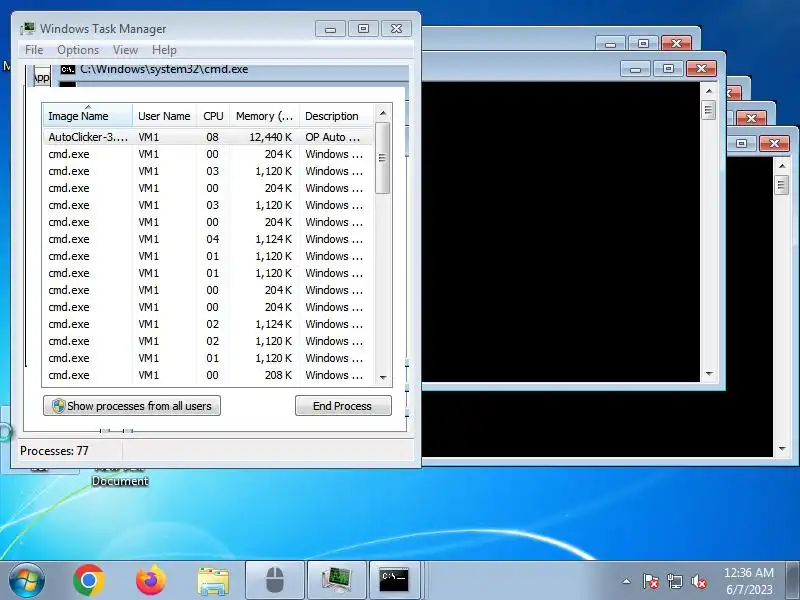Select the AutoClicker-3 process row
This screenshot has width=800, height=600.
(x=208, y=137)
